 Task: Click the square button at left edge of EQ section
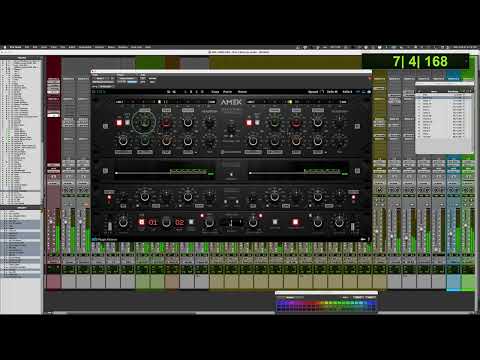pyautogui.click(x=105, y=126)
